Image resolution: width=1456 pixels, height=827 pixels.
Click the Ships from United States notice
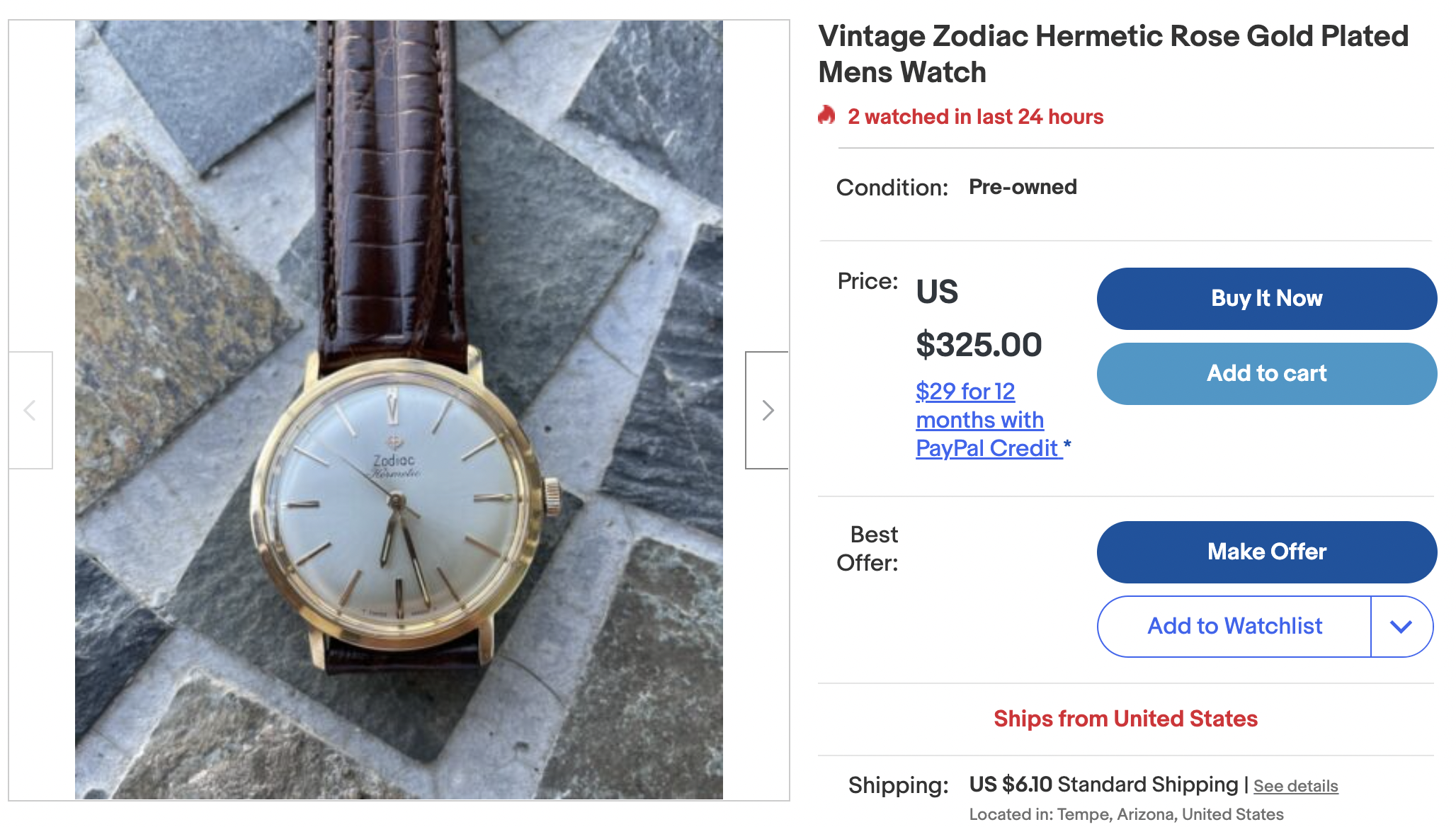pos(1125,719)
